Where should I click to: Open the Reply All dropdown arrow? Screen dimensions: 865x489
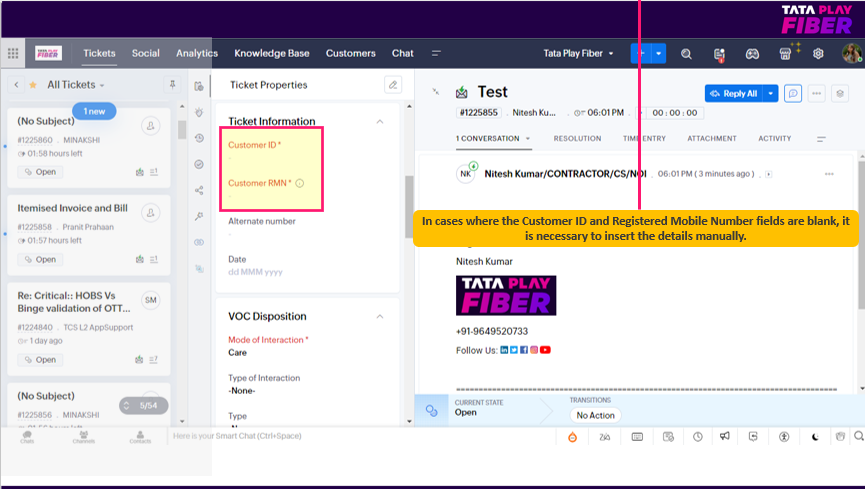(x=771, y=93)
